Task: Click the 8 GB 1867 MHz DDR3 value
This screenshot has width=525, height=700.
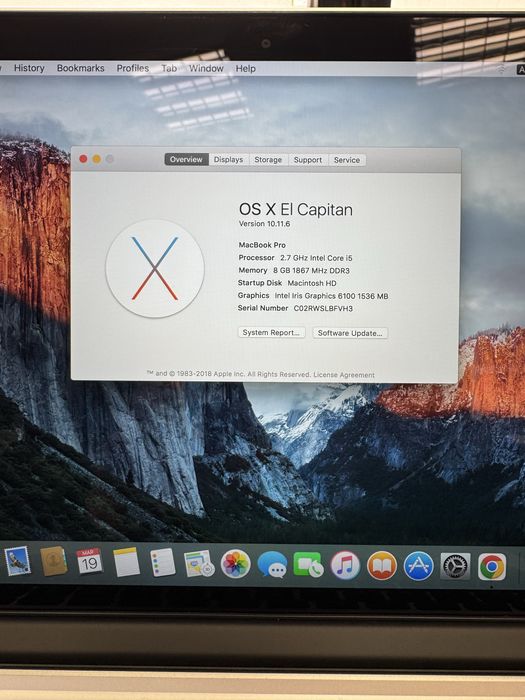Action: pos(311,270)
